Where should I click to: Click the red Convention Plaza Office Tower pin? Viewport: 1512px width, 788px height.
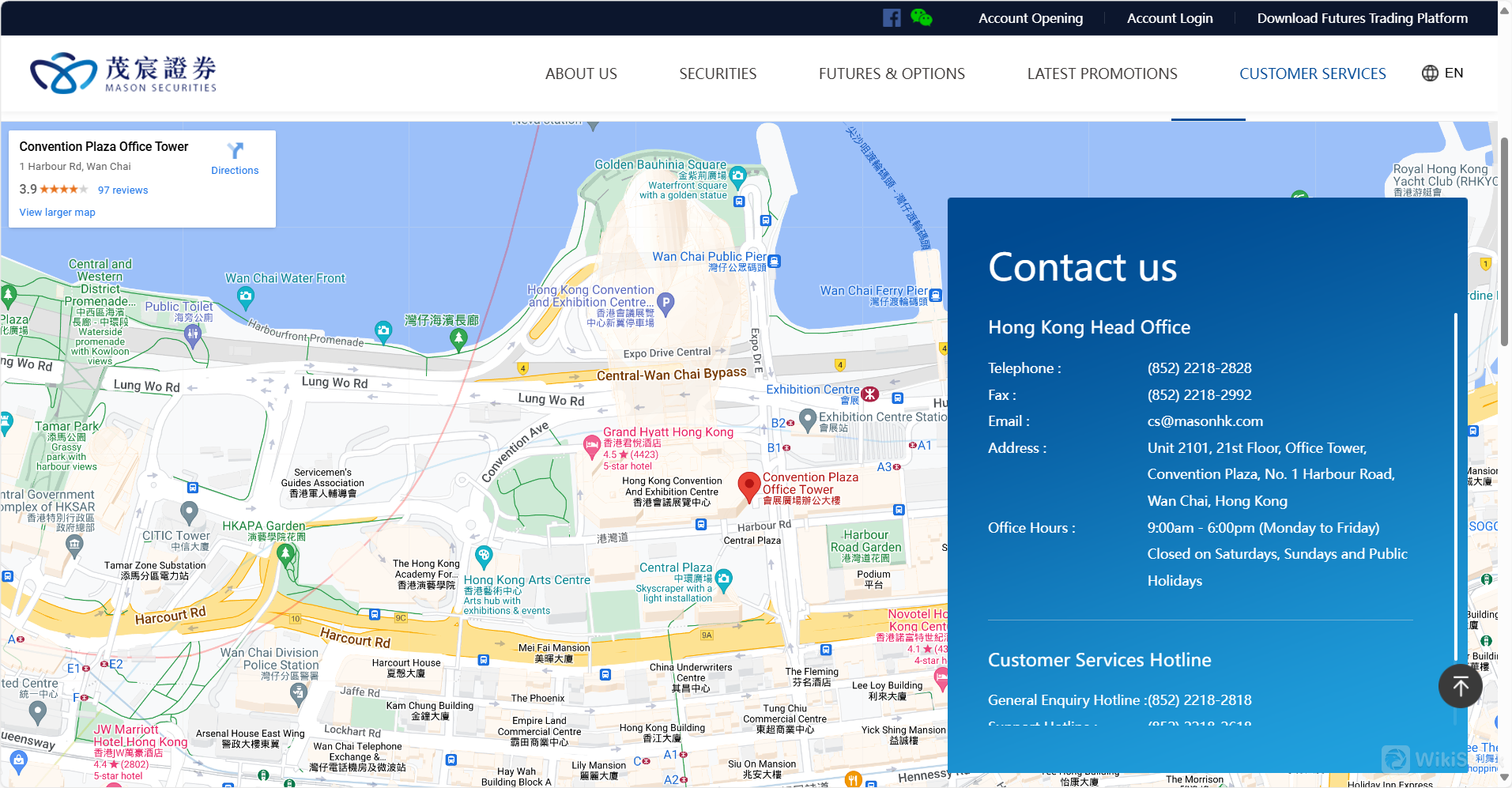(748, 485)
